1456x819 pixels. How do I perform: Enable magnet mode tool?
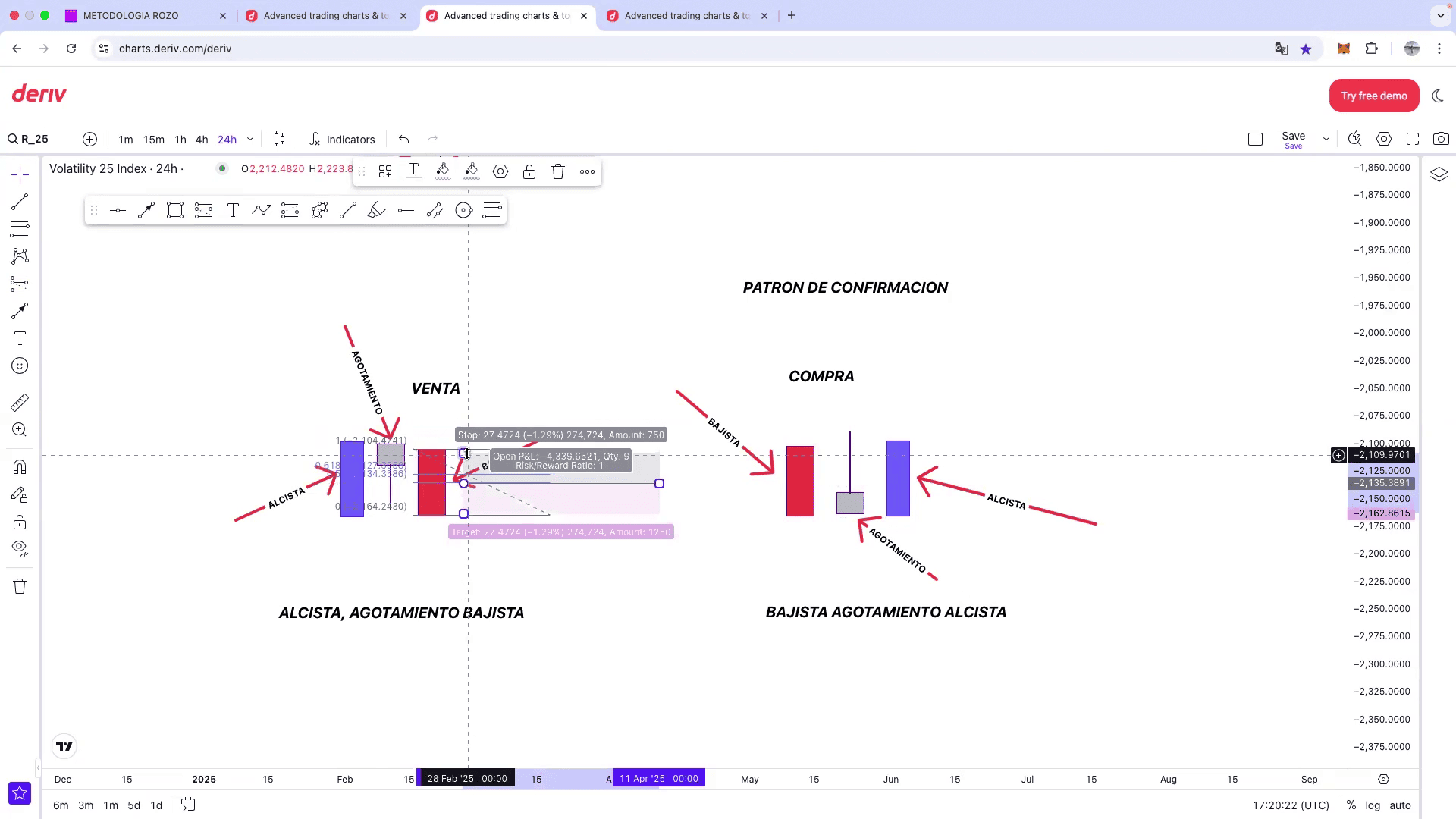[20, 467]
